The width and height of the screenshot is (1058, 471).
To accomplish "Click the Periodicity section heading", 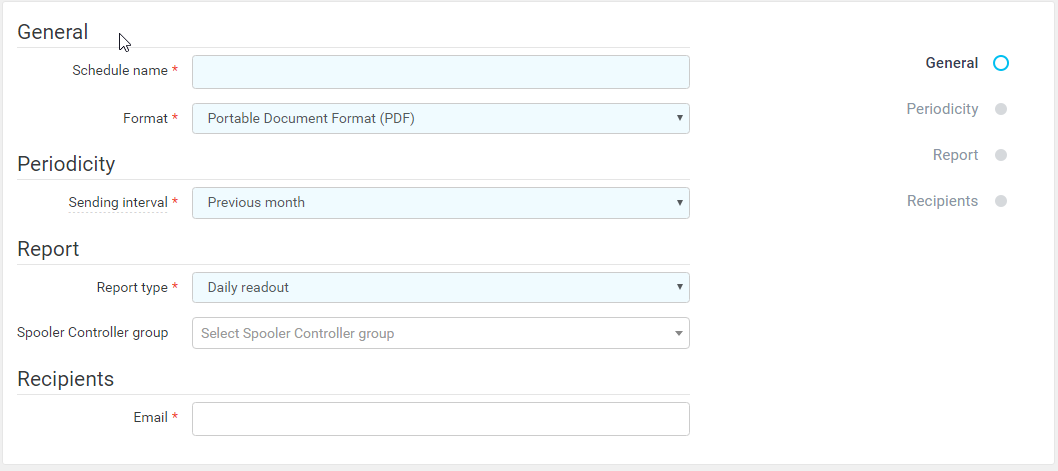I will coord(66,164).
